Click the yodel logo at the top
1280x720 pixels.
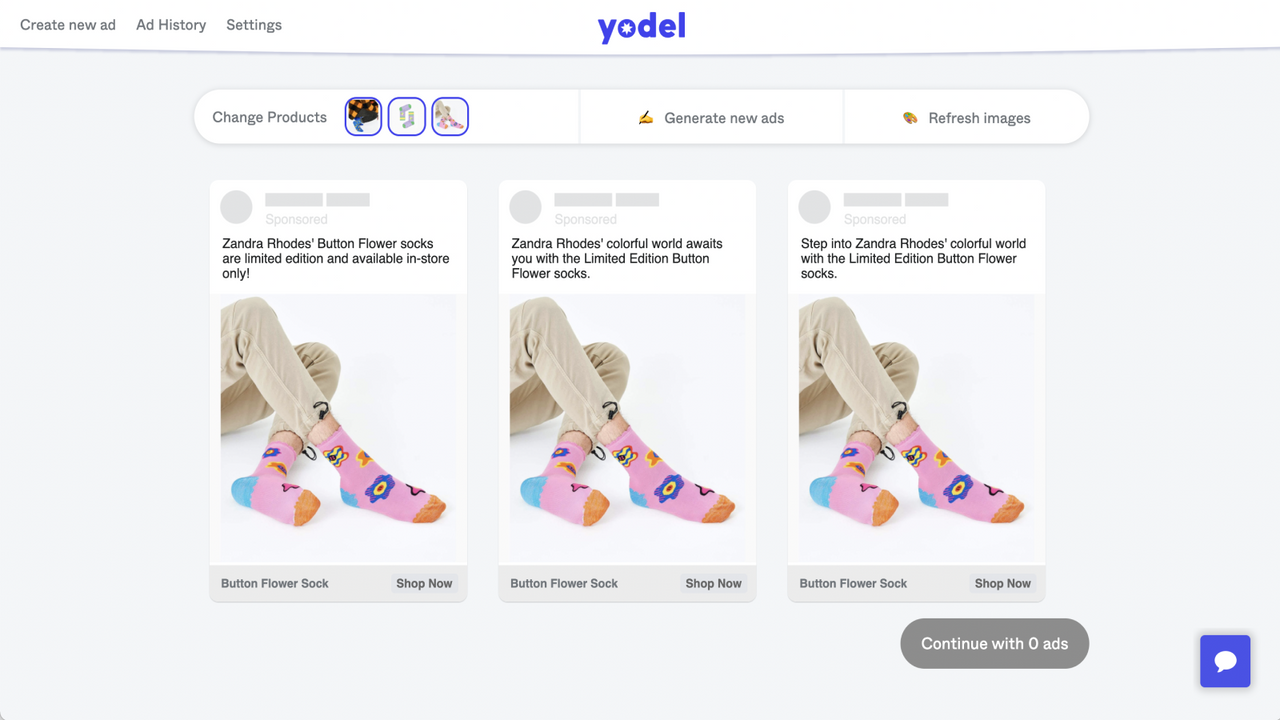coord(641,27)
